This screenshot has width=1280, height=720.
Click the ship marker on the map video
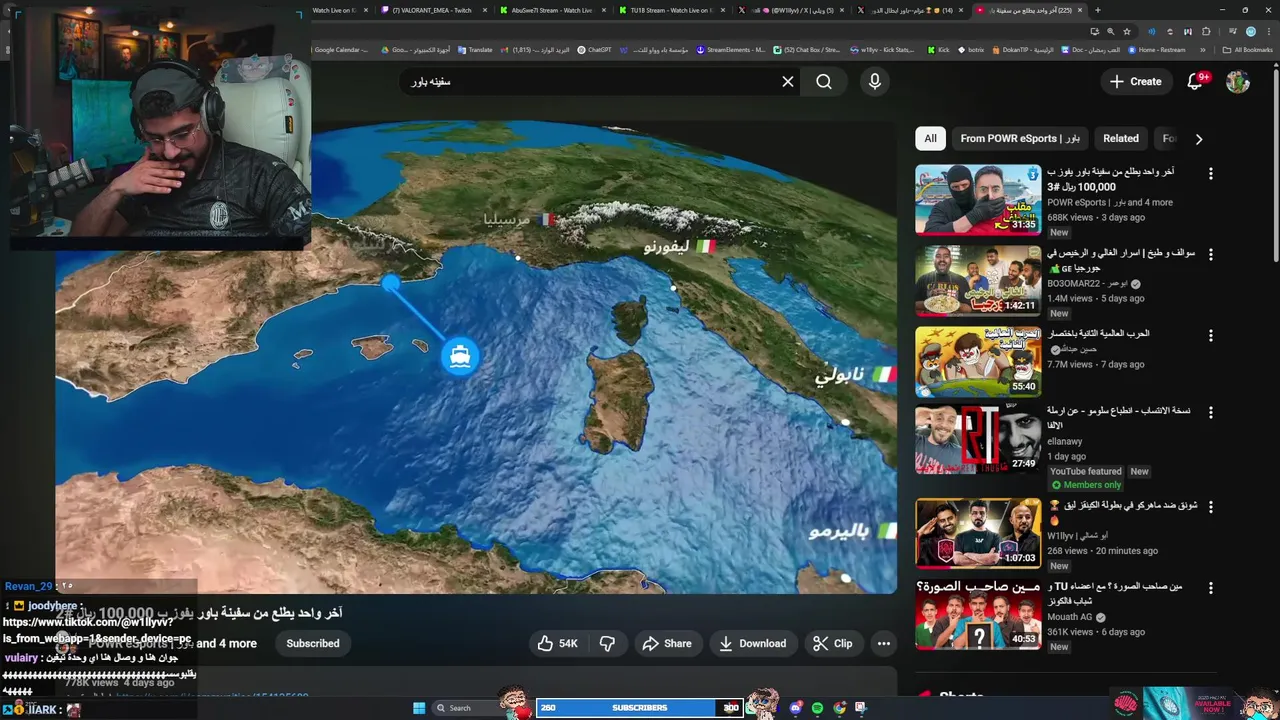click(x=460, y=357)
